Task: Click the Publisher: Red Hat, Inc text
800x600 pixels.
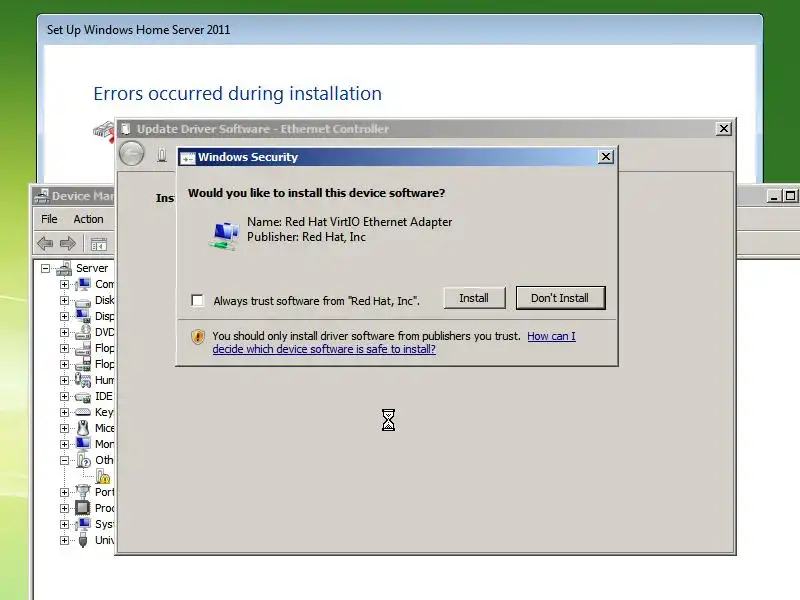Action: pyautogui.click(x=306, y=237)
